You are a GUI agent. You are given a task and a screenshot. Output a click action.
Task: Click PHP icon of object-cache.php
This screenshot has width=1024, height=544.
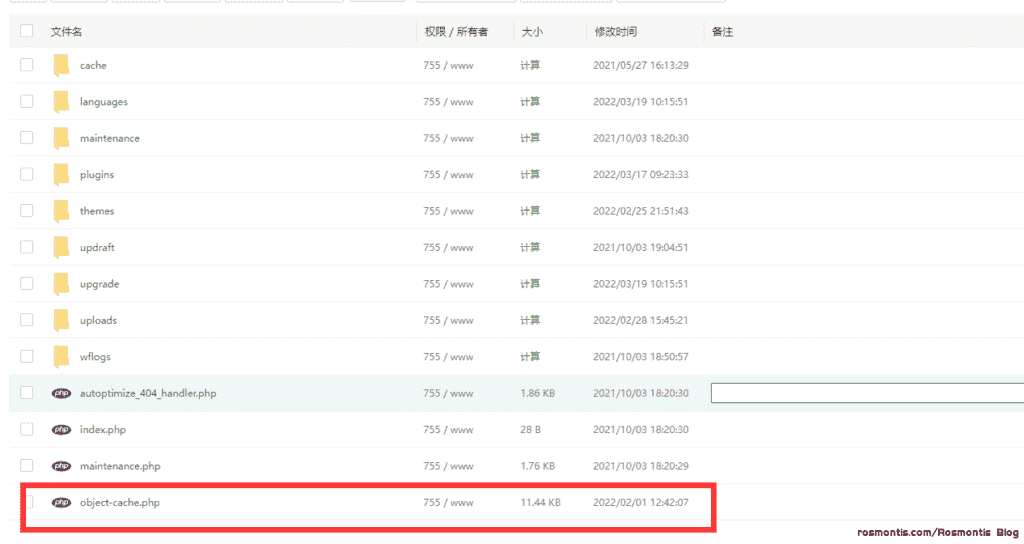click(61, 502)
